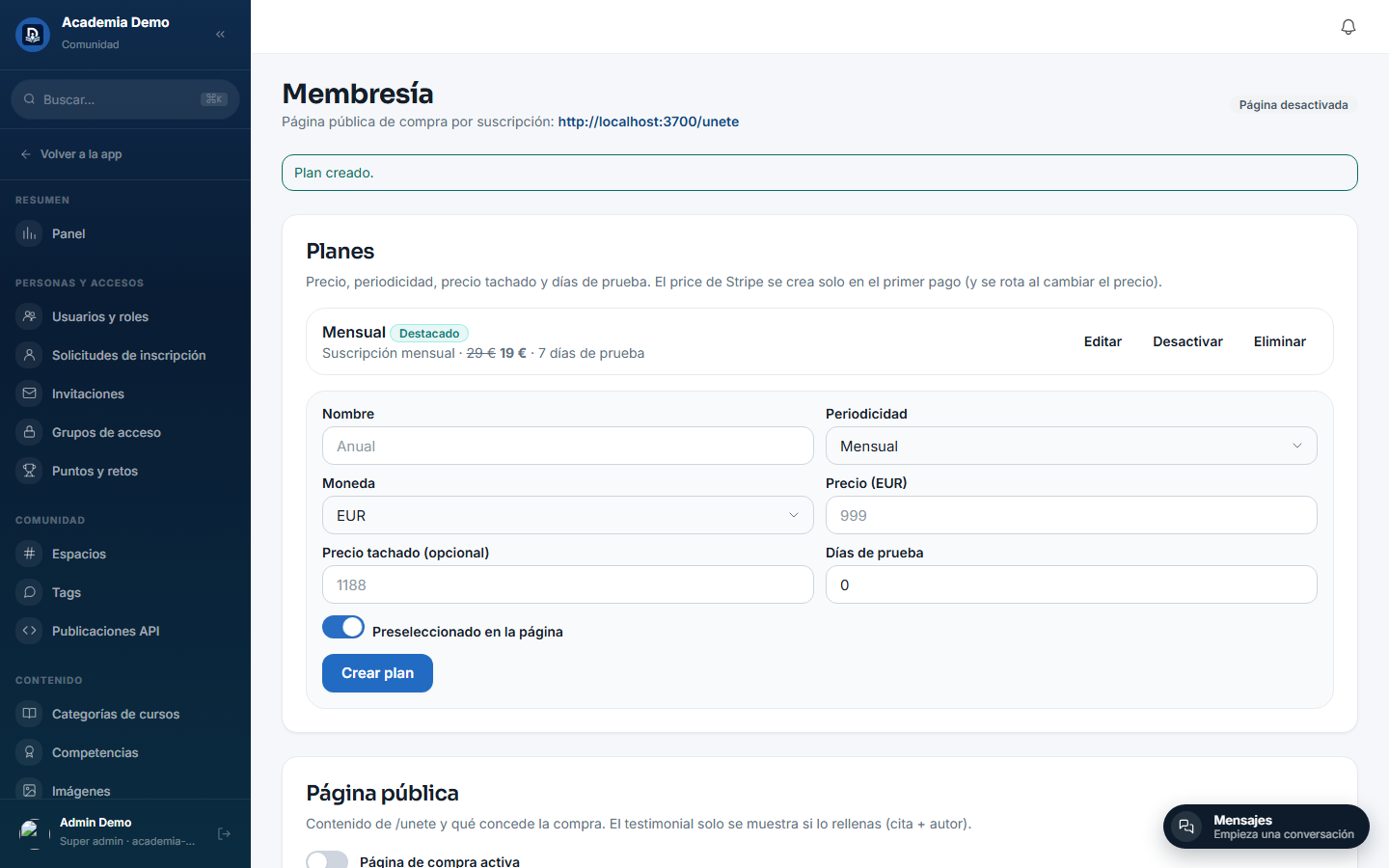This screenshot has height=868, width=1389.
Task: Click the Publicaciones API code icon
Action: [30, 631]
